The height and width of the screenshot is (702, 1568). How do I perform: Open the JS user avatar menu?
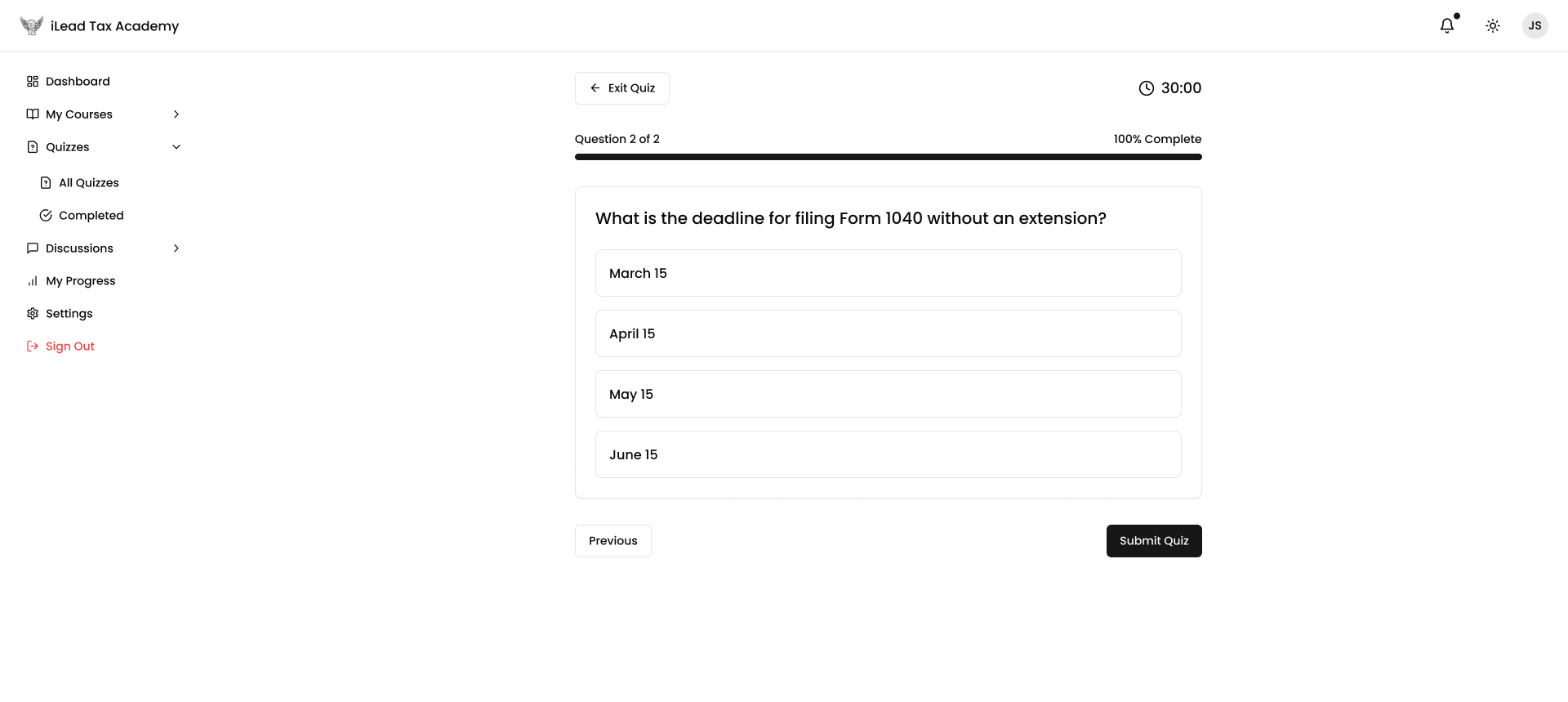(x=1535, y=26)
